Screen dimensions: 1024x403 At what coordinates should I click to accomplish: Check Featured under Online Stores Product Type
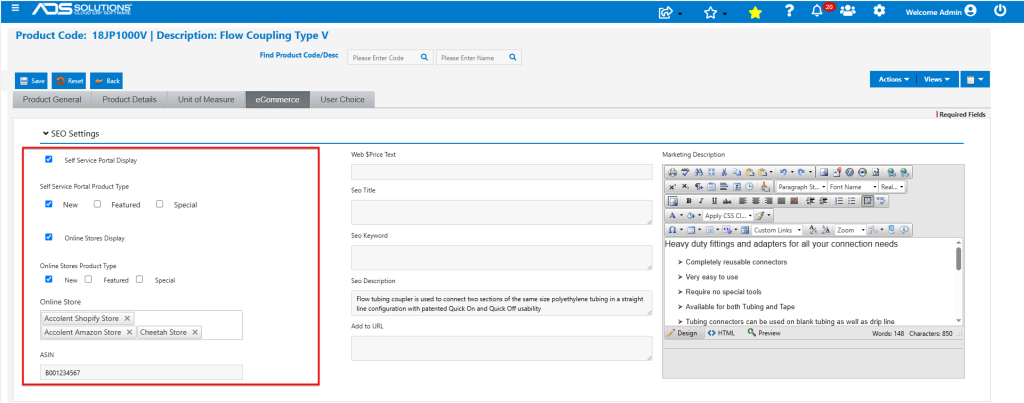coord(88,279)
